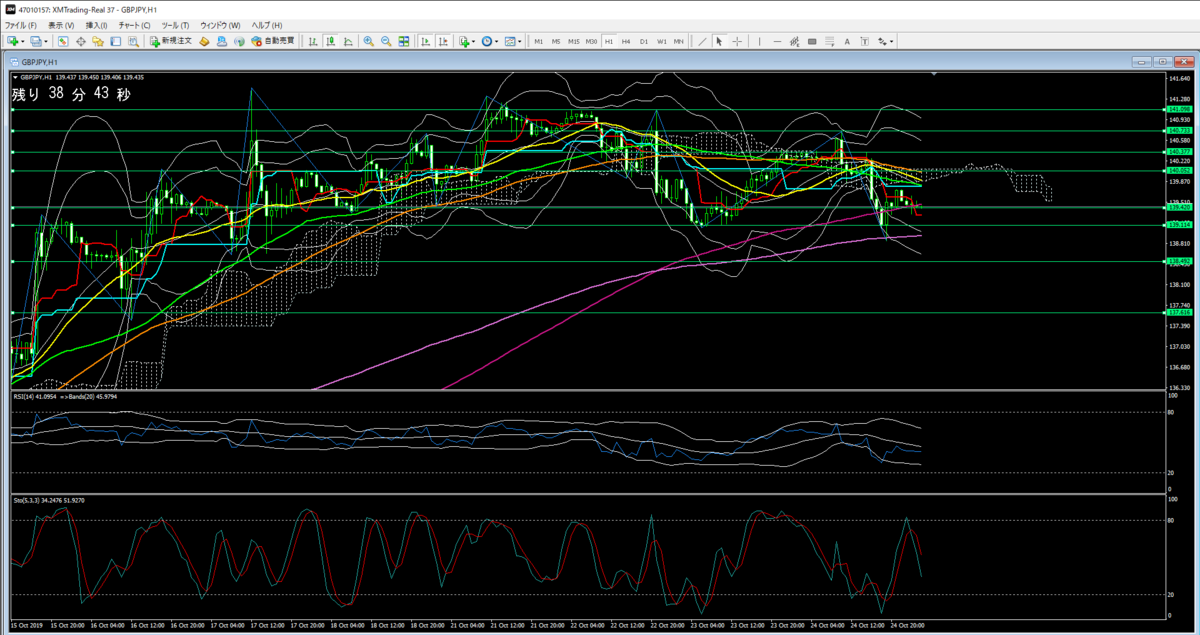Screen dimensions: 1200x635
Task: Select the M30 timeframe
Action: (592, 41)
